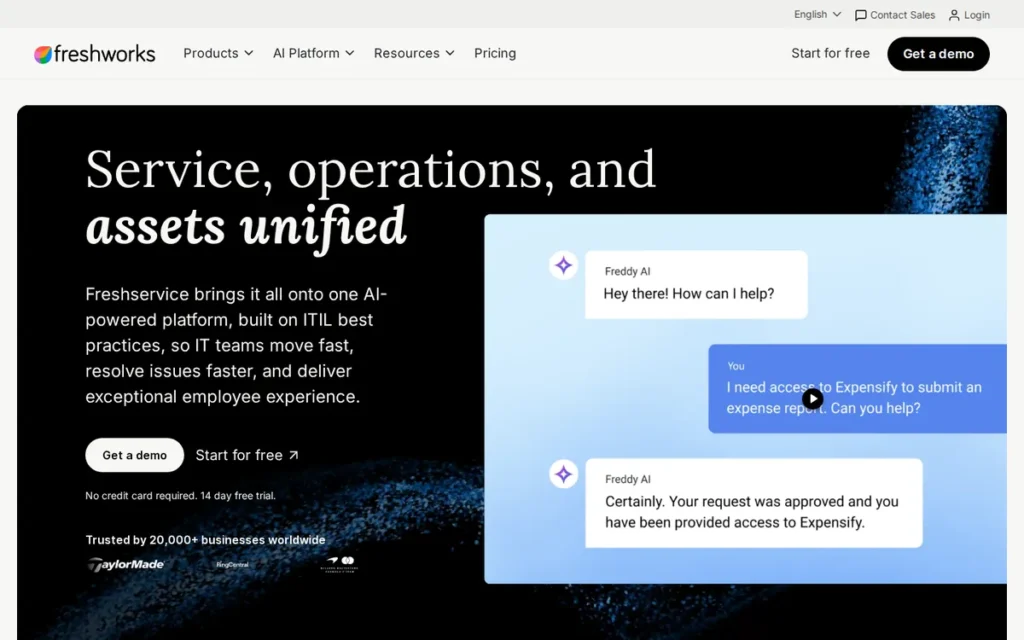Open the Resources dropdown
The height and width of the screenshot is (640, 1024).
click(x=414, y=54)
